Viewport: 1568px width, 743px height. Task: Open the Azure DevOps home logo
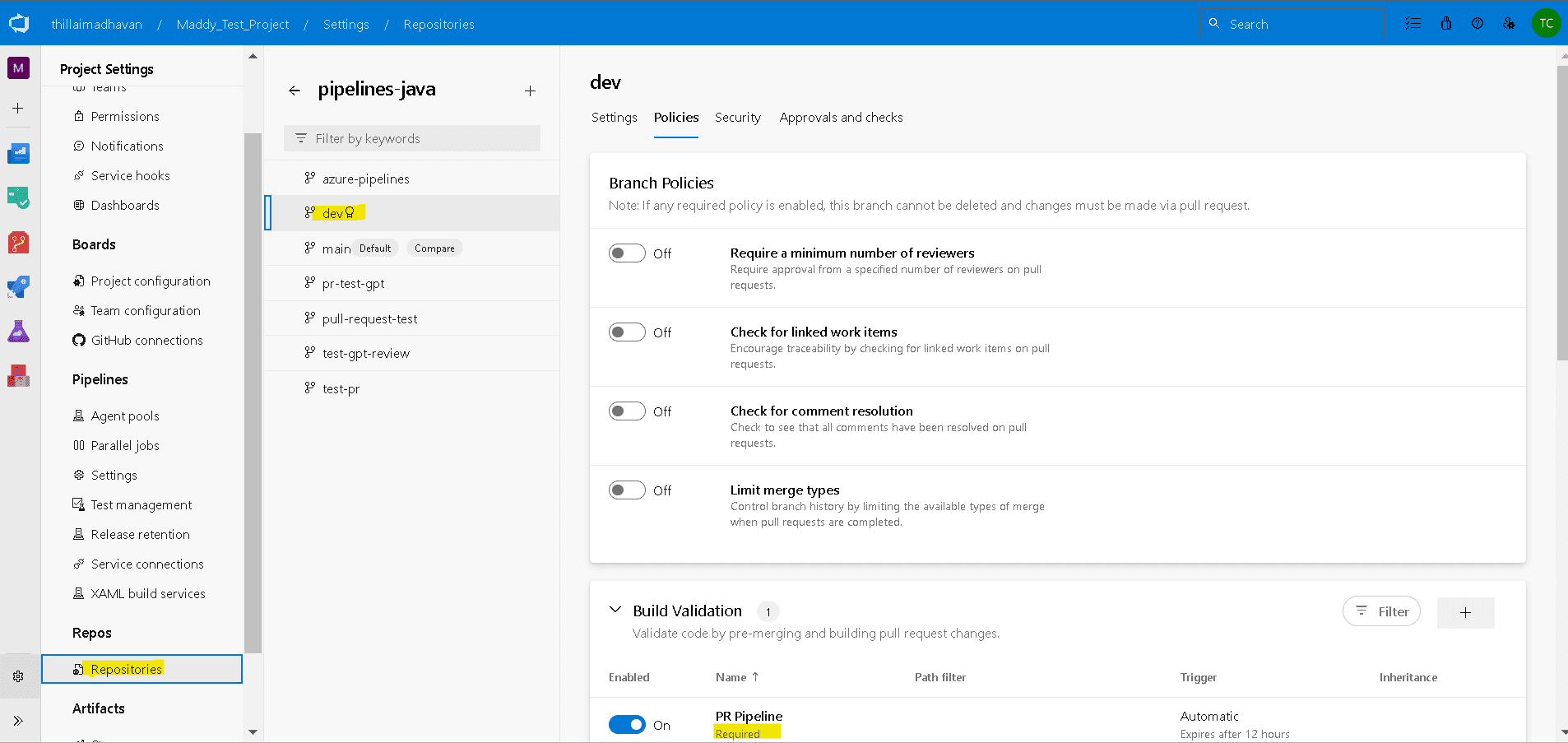point(19,23)
